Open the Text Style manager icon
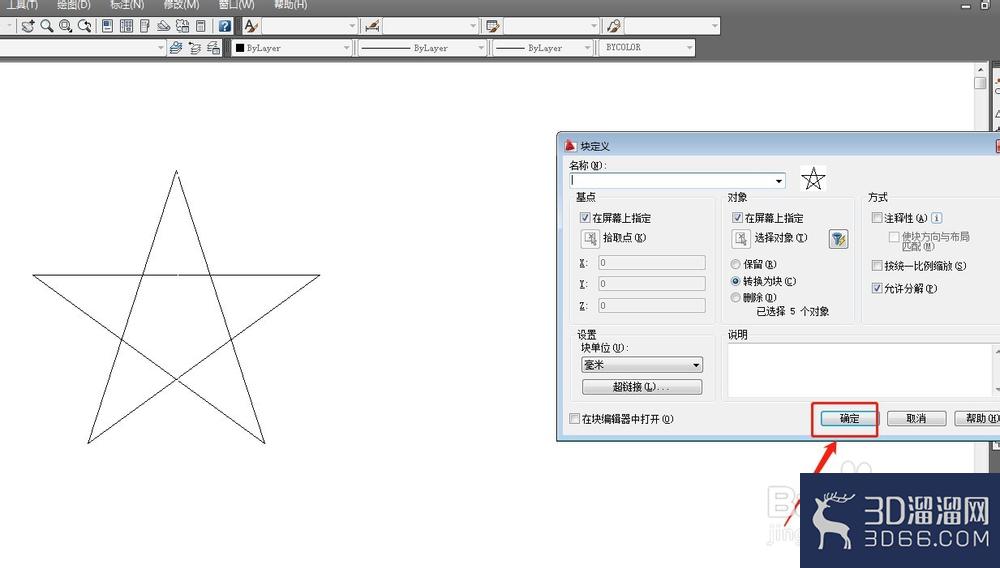 click(251, 26)
